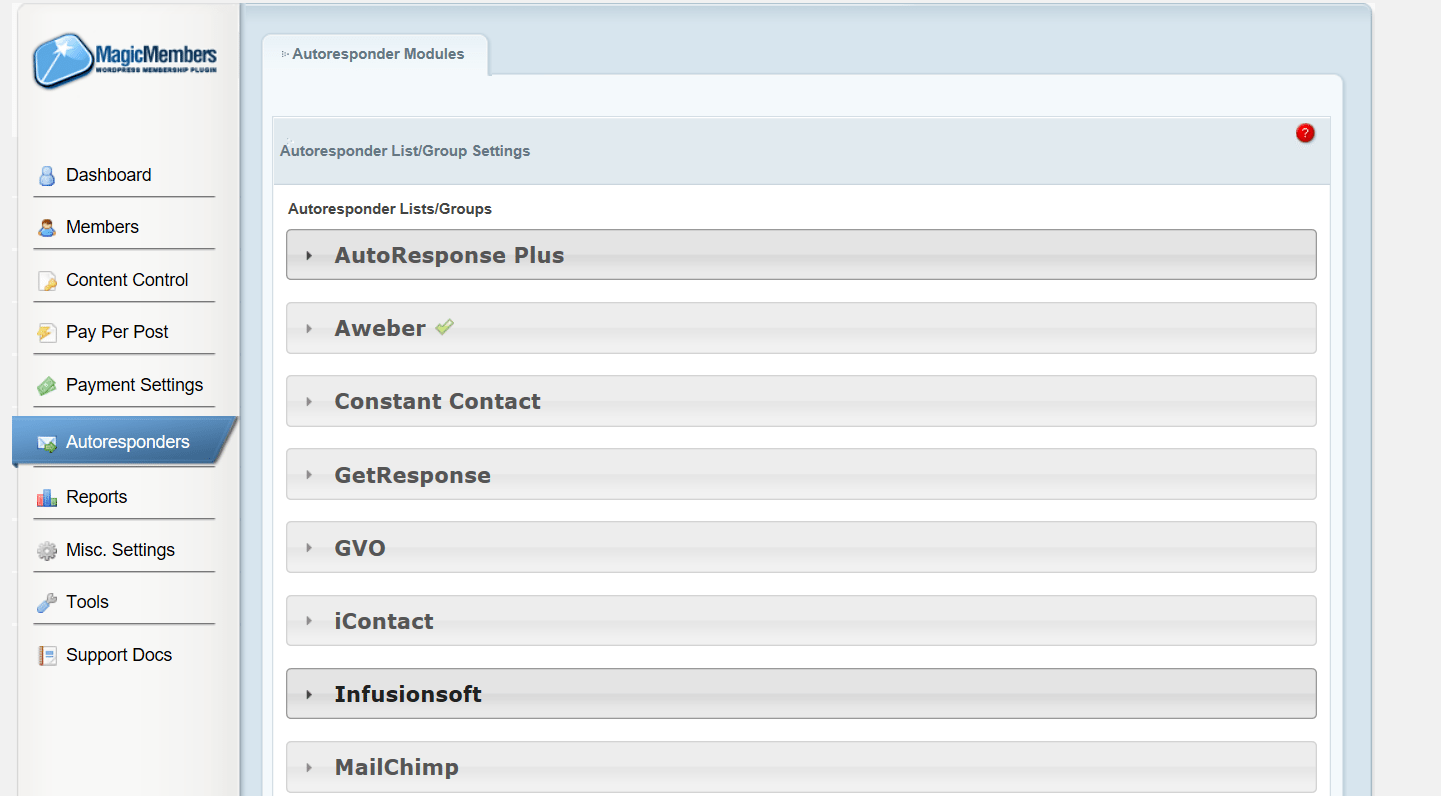Click the MagicMembers logo
This screenshot has width=1441, height=796.
coord(125,60)
